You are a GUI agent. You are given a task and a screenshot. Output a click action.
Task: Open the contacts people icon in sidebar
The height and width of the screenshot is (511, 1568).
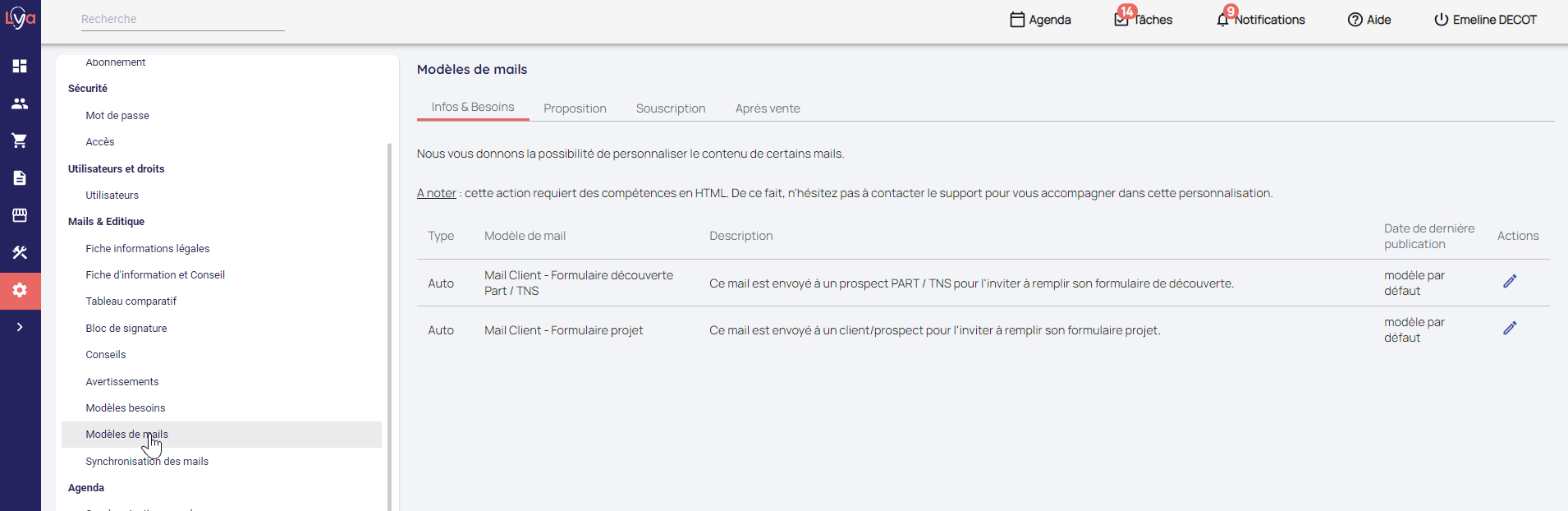point(20,104)
